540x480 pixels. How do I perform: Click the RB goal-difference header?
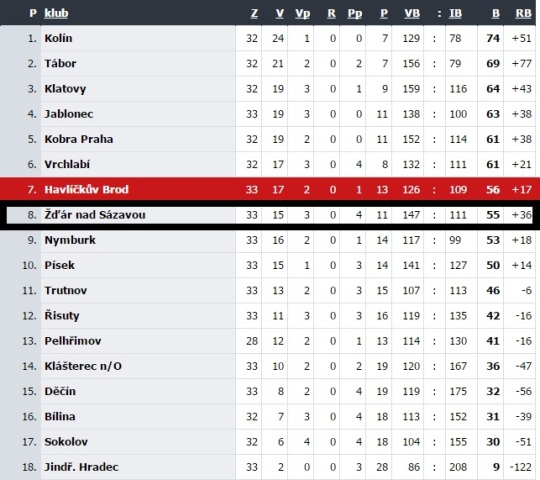(523, 13)
